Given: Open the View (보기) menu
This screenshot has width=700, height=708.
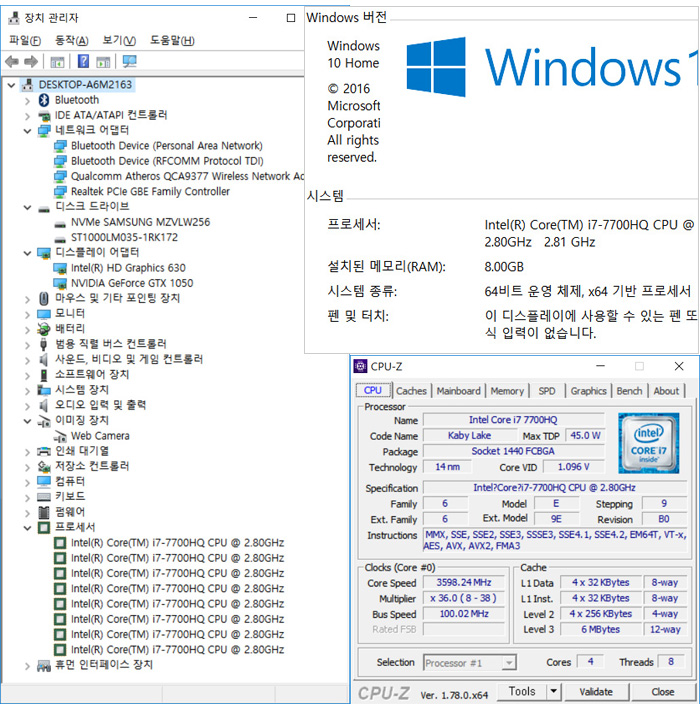Looking at the screenshot, I should [119, 41].
